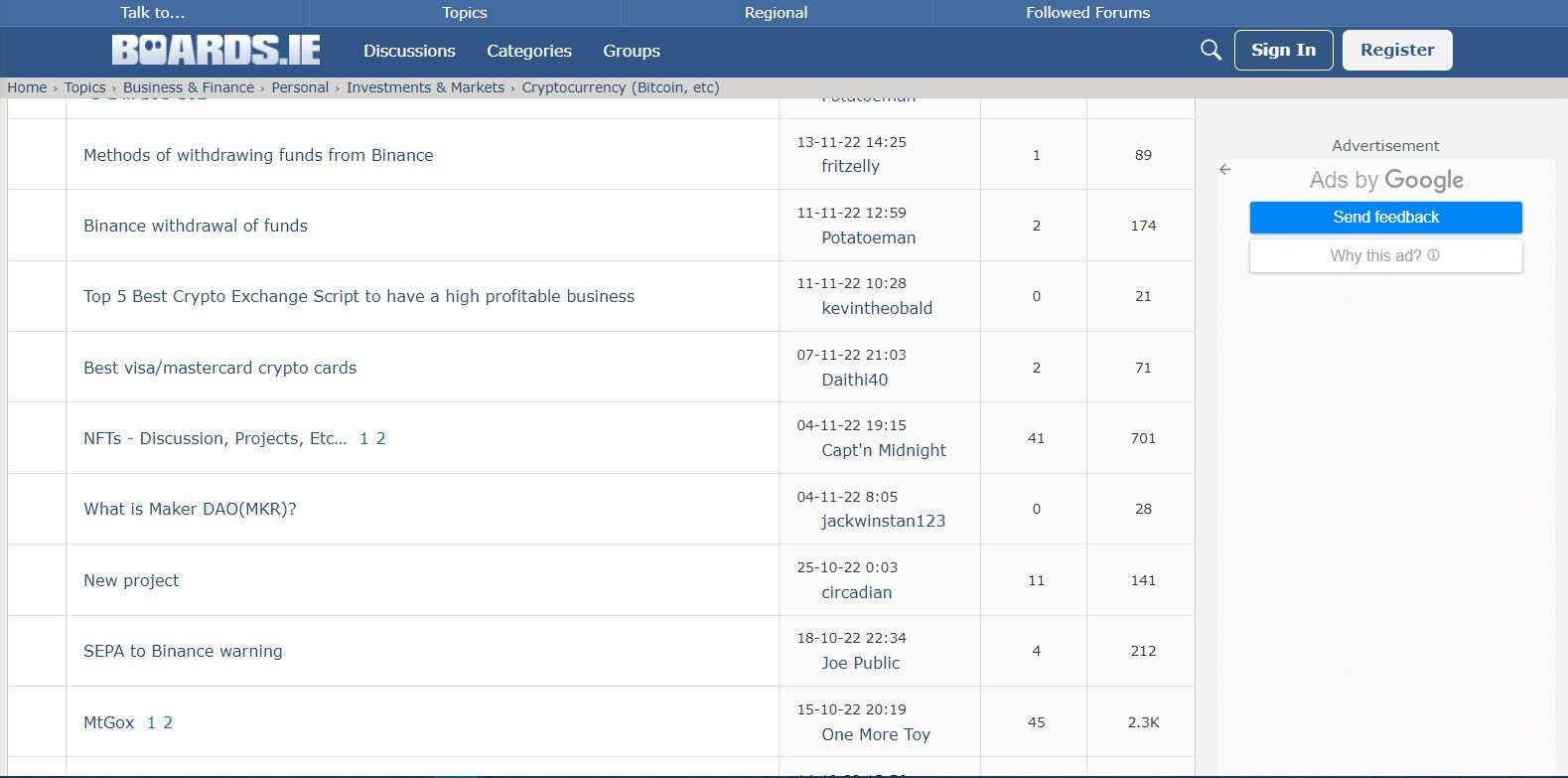Image resolution: width=1568 pixels, height=778 pixels.
Task: Click last post date 15-10-22 20:19
Action: [x=851, y=709]
